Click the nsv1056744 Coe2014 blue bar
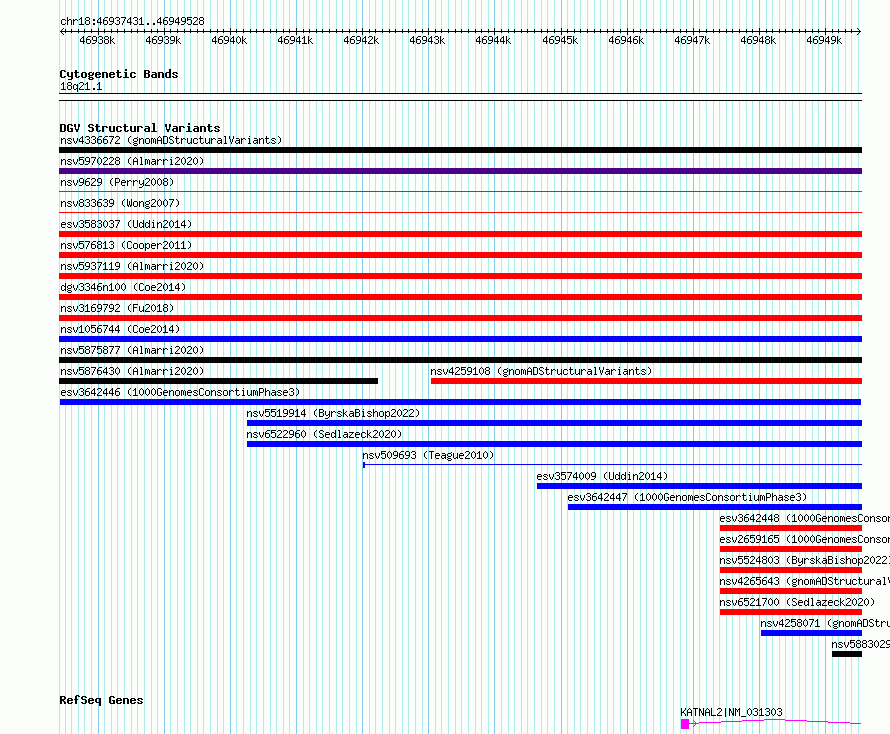The height and width of the screenshot is (734, 890). tap(460, 339)
